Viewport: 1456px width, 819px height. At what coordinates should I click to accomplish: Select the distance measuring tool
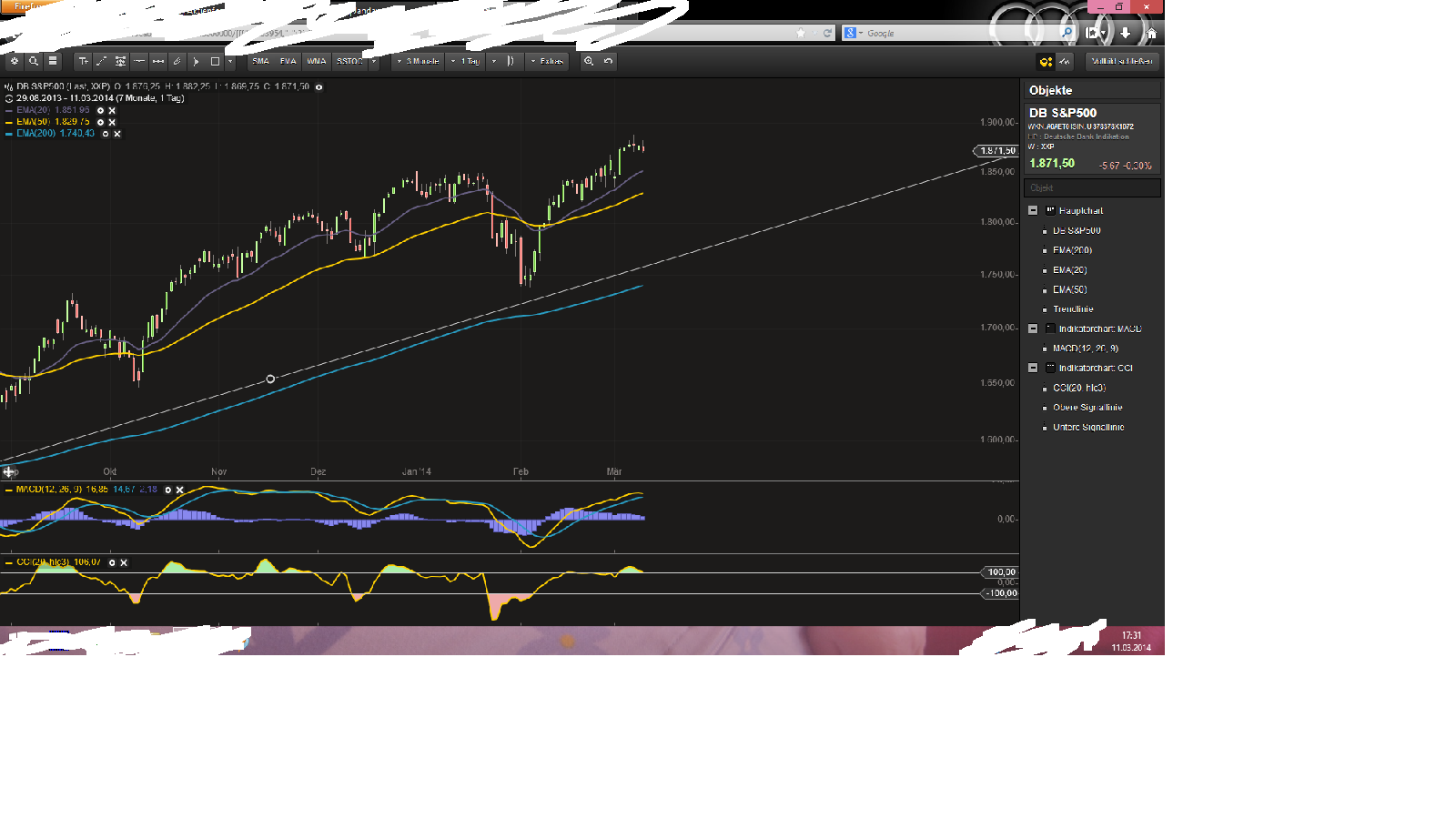pyautogui.click(x=158, y=61)
